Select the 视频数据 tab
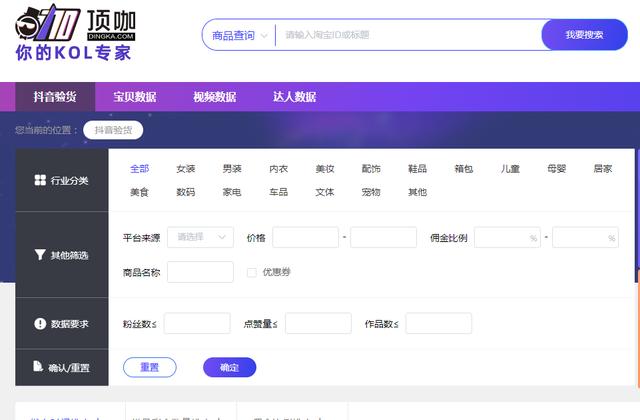This screenshot has height=420, width=640. 215,97
